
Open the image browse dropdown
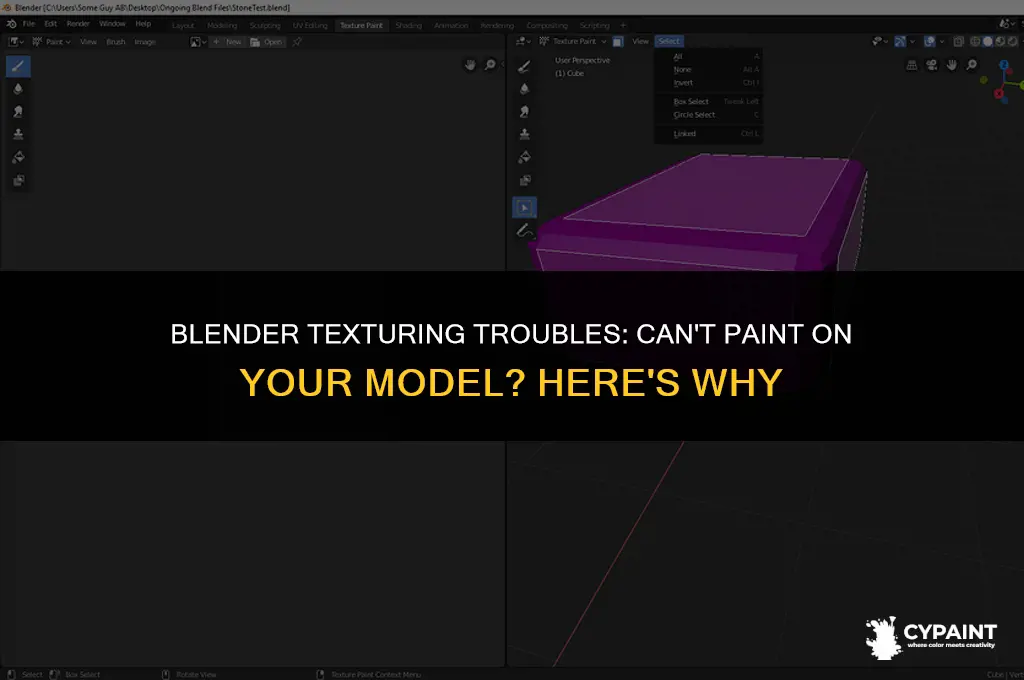tap(198, 42)
